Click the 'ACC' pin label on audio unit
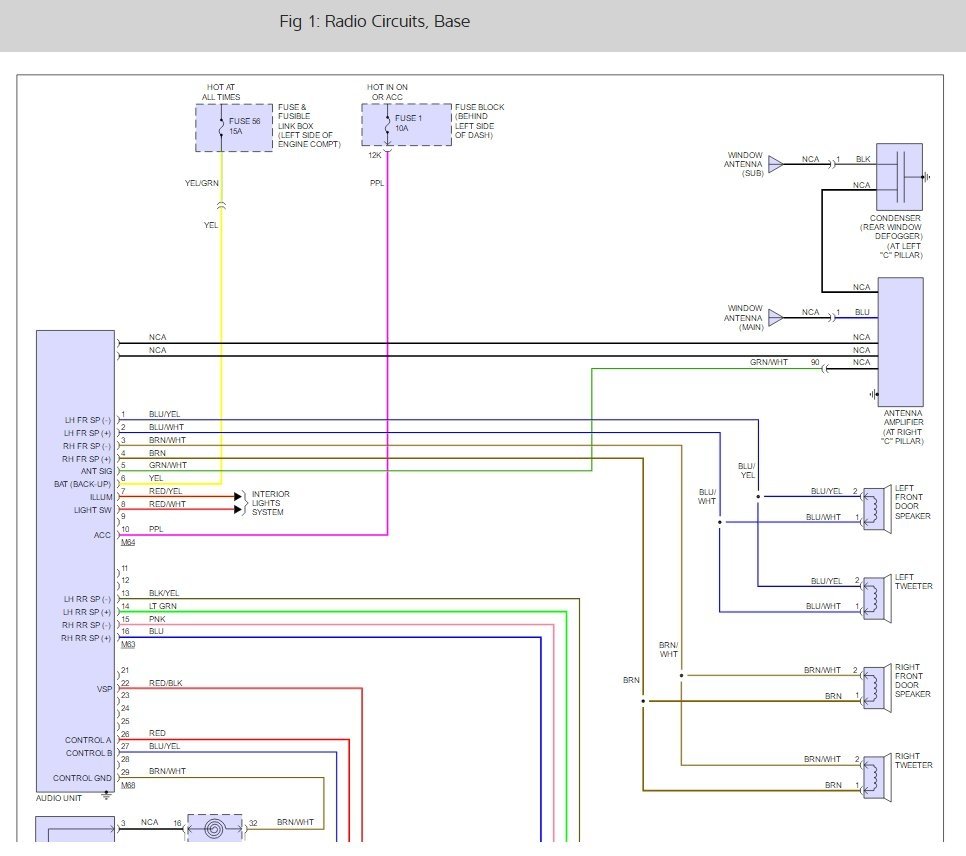The width and height of the screenshot is (966, 856). pos(102,535)
